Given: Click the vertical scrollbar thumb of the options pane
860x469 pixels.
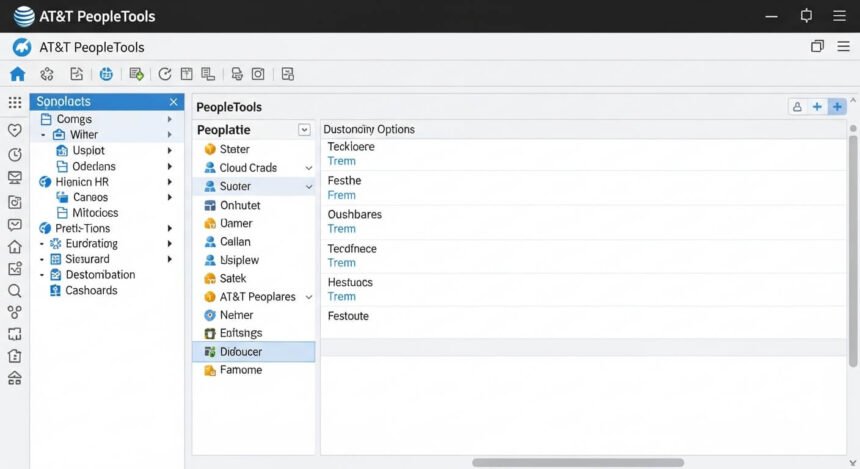Looking at the screenshot, I should (853, 250).
